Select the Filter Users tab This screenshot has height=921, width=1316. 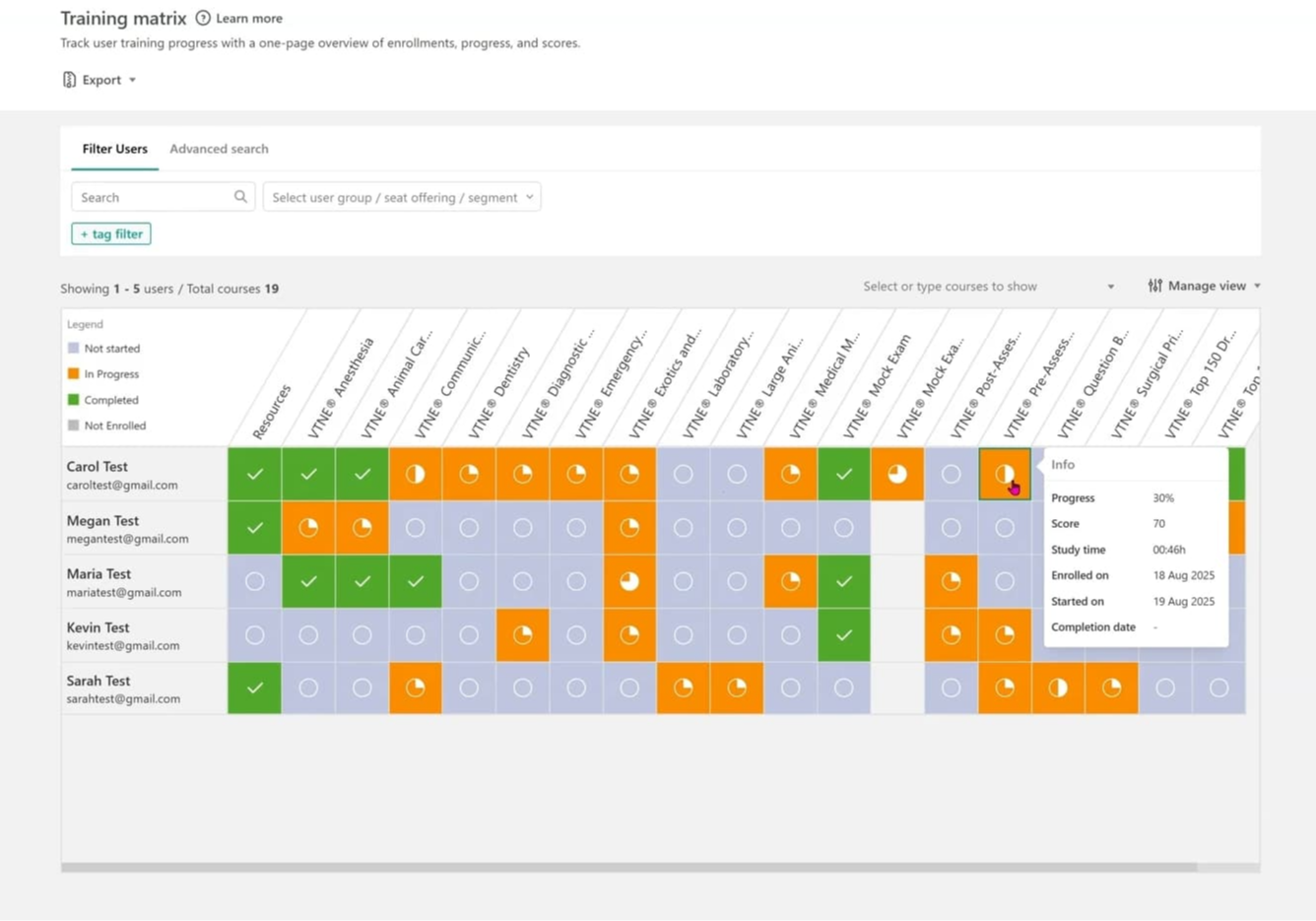(114, 149)
